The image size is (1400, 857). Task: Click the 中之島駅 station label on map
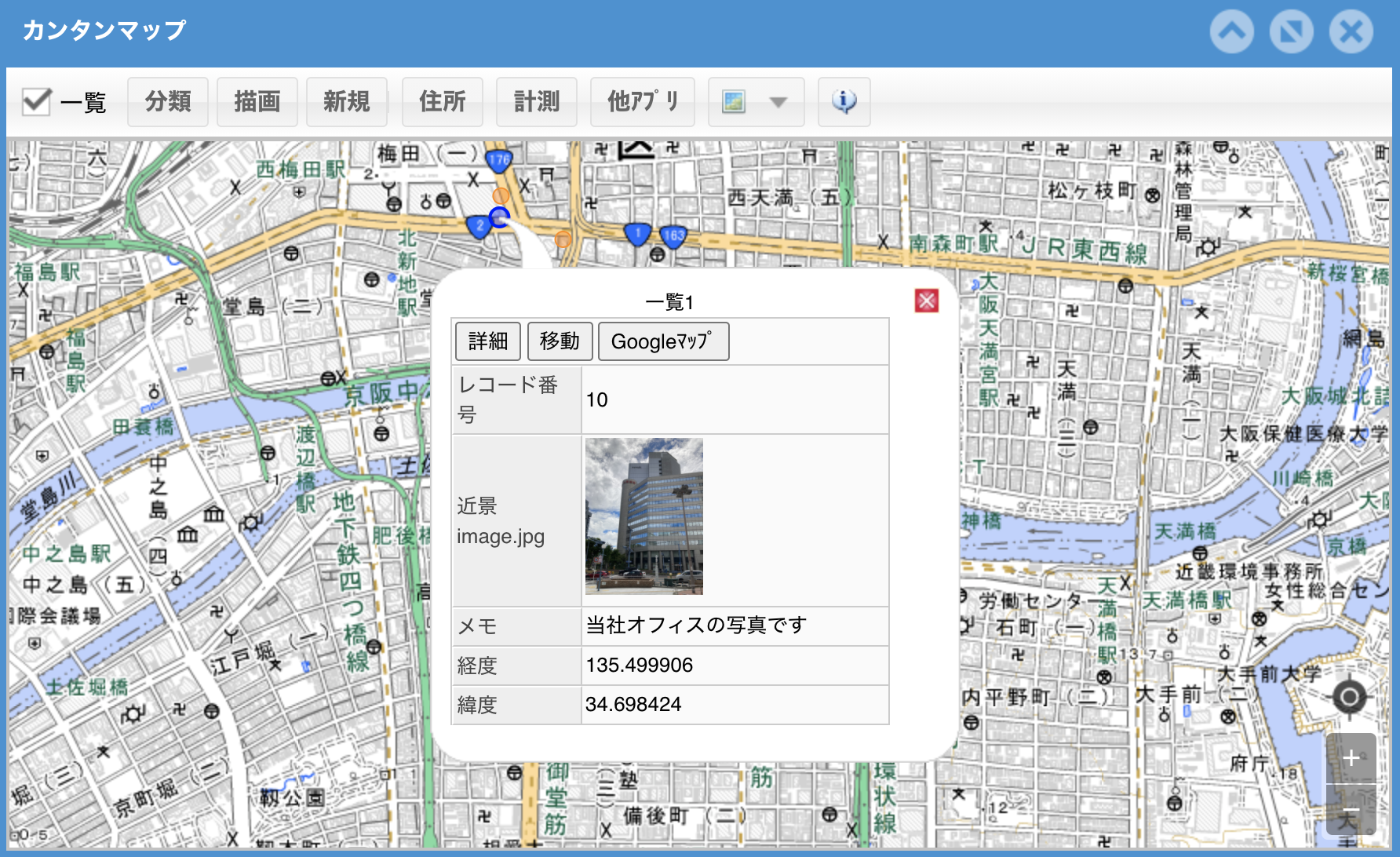pyautogui.click(x=67, y=553)
